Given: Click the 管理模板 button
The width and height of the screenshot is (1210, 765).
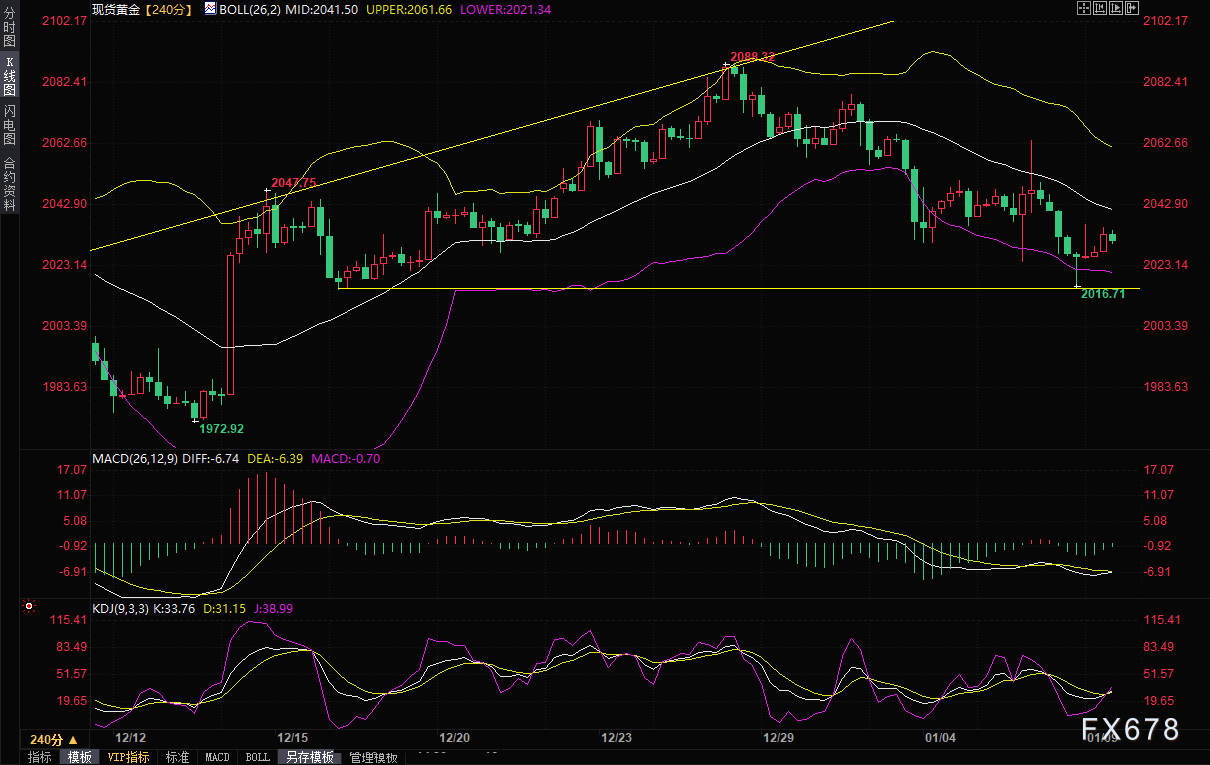Looking at the screenshot, I should (x=373, y=758).
